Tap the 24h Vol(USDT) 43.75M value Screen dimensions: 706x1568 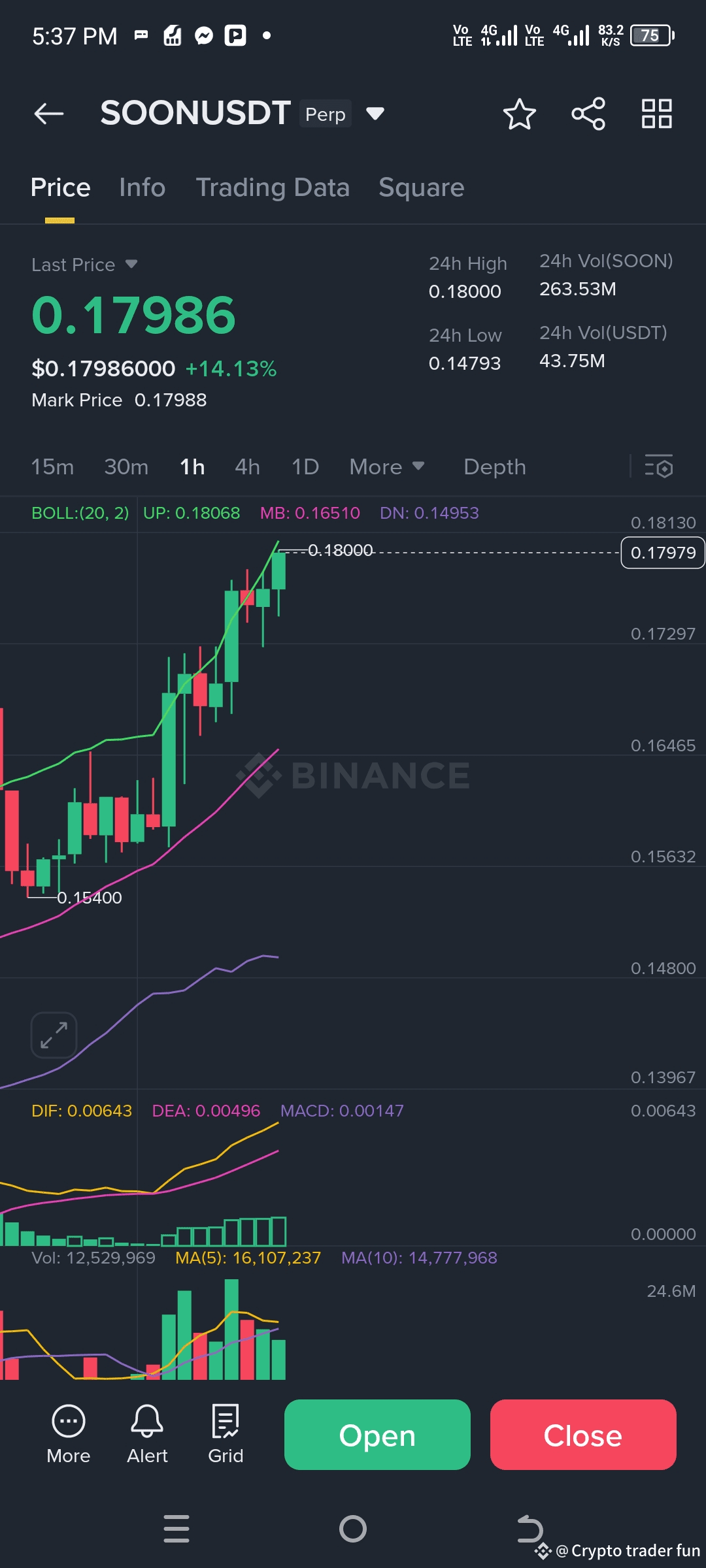point(572,361)
